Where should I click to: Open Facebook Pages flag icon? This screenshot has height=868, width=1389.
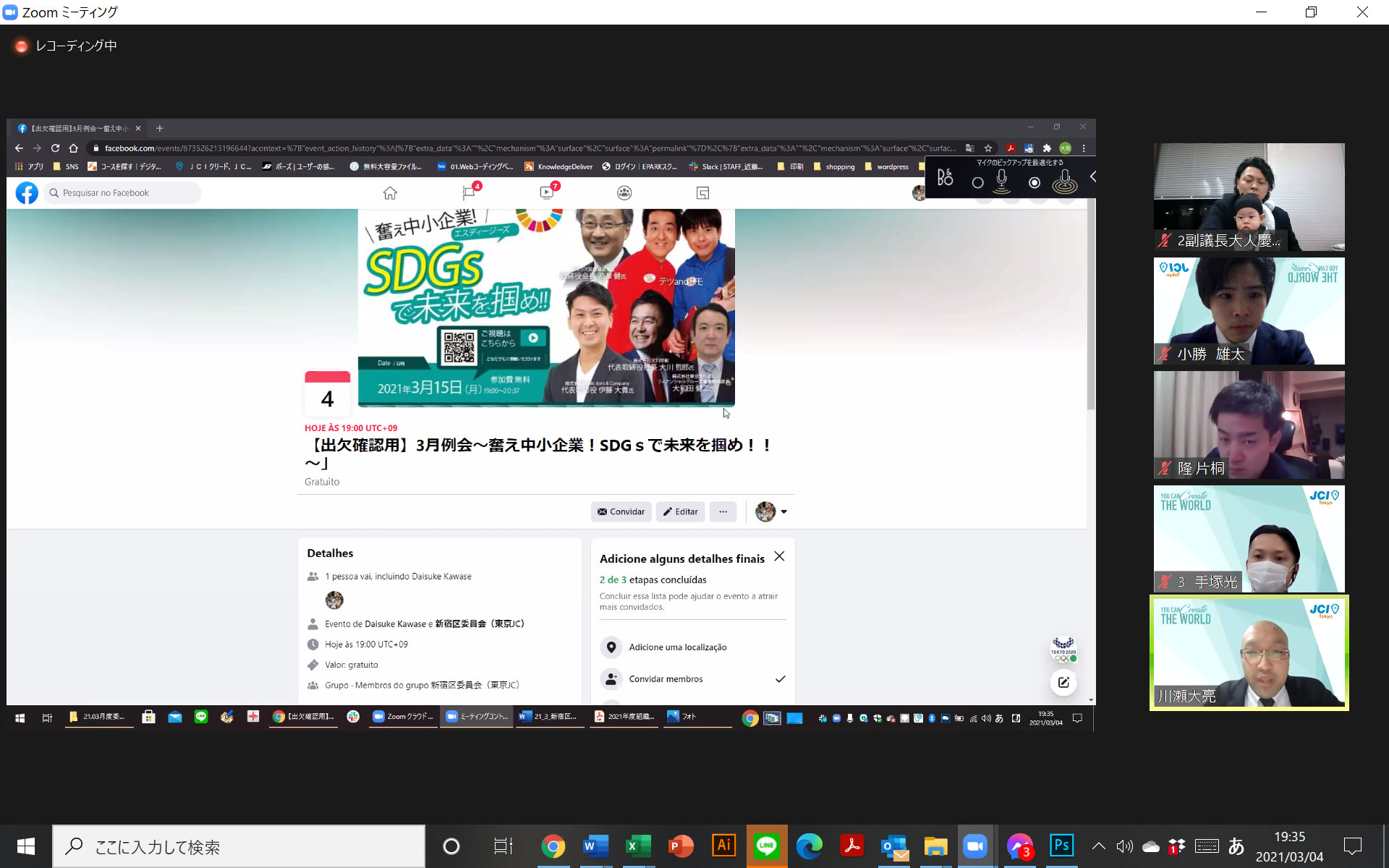[469, 193]
